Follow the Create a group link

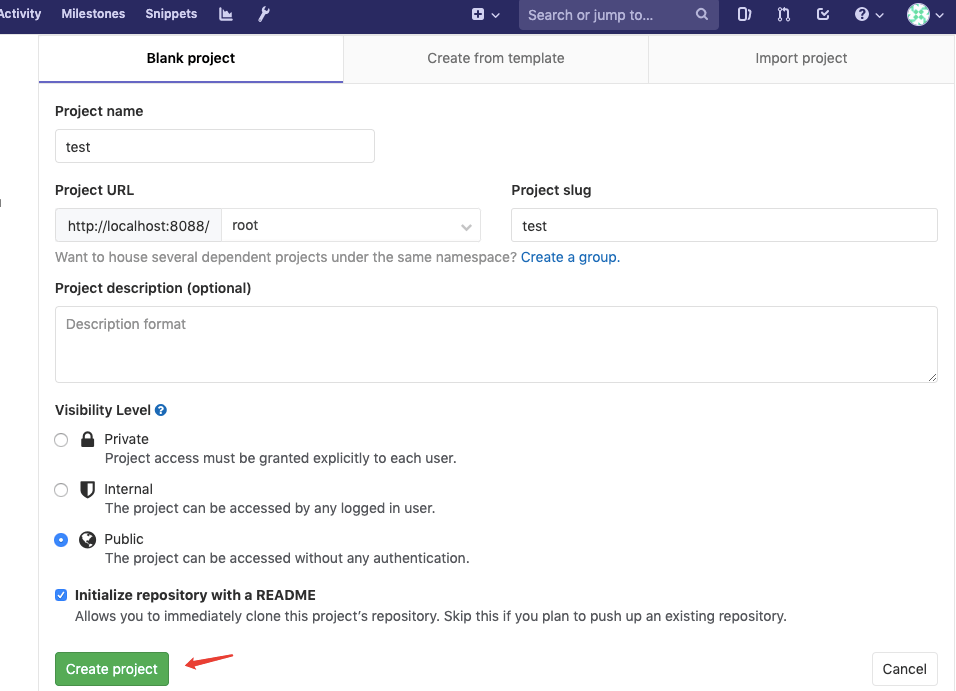pyautogui.click(x=570, y=257)
